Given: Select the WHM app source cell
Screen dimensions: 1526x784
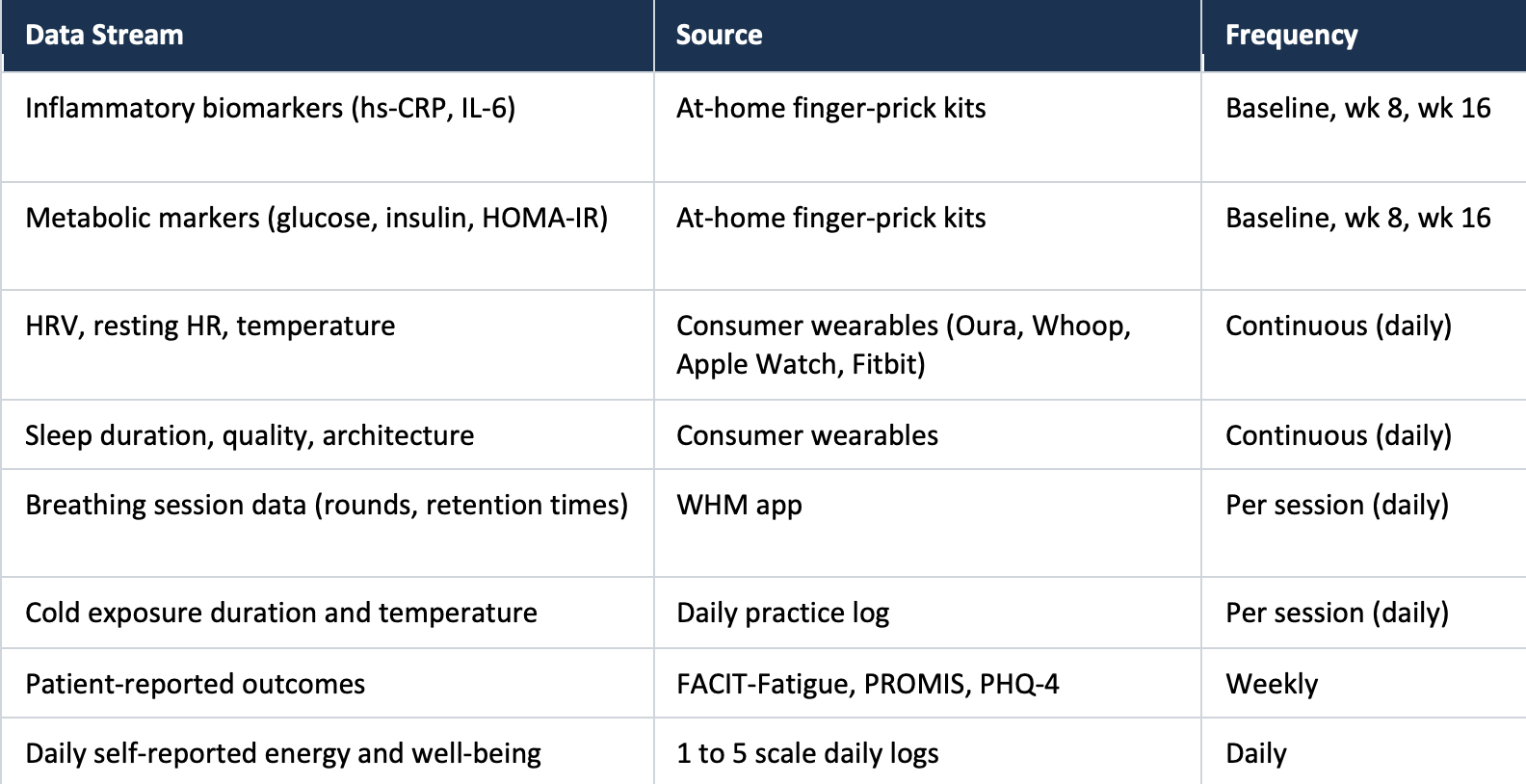Looking at the screenshot, I should click(x=739, y=505).
